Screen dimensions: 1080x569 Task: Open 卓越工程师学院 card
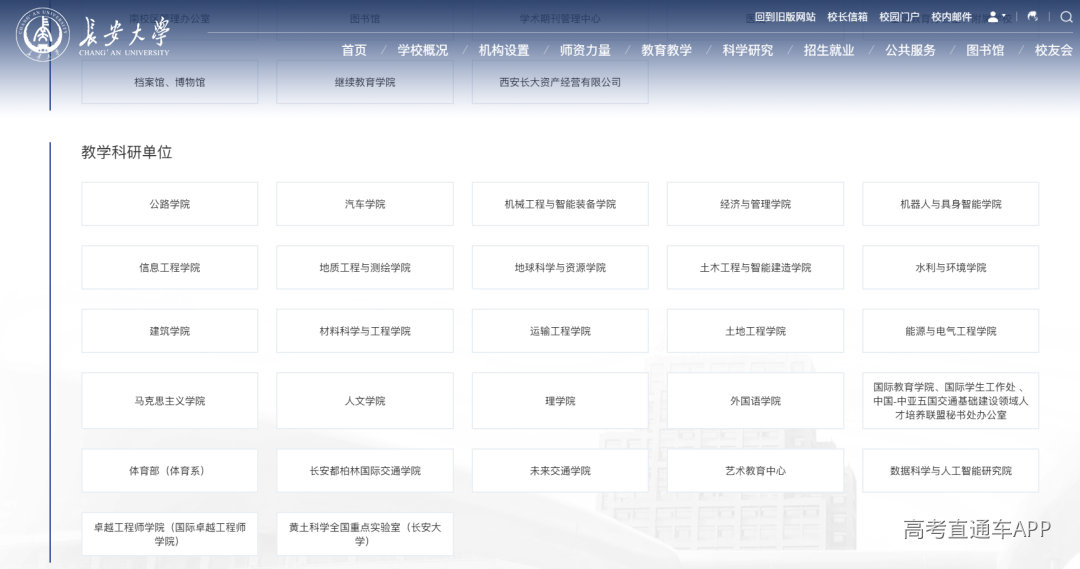coord(169,534)
